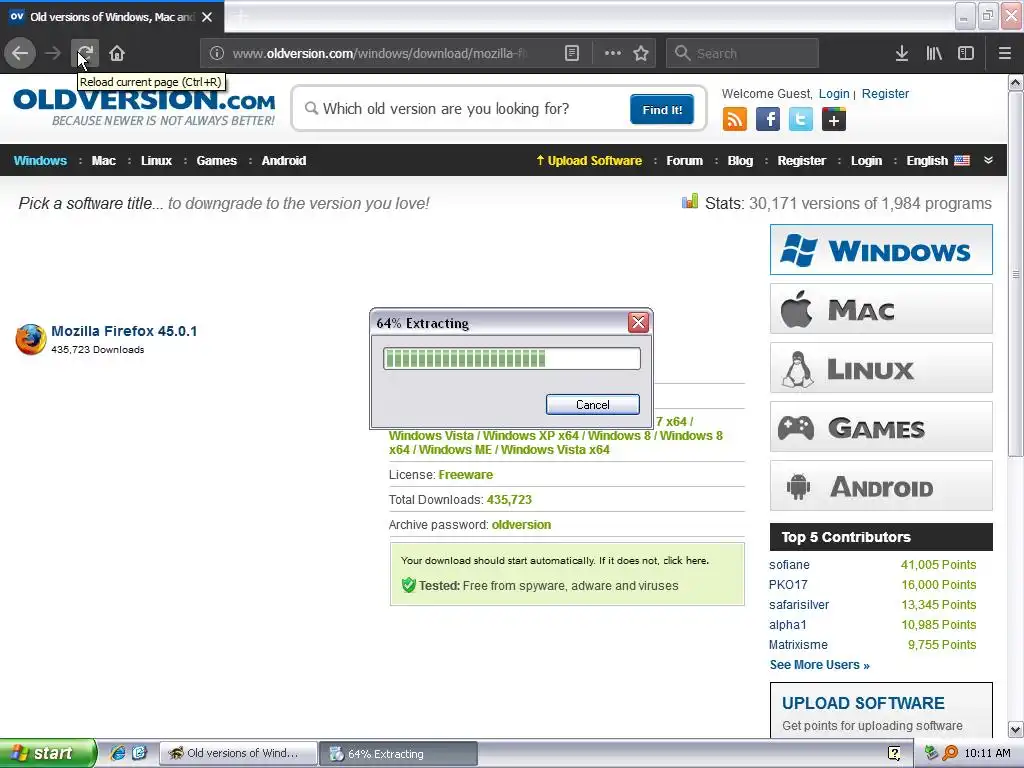
Task: Bookmark this page with the star icon
Action: 641,53
